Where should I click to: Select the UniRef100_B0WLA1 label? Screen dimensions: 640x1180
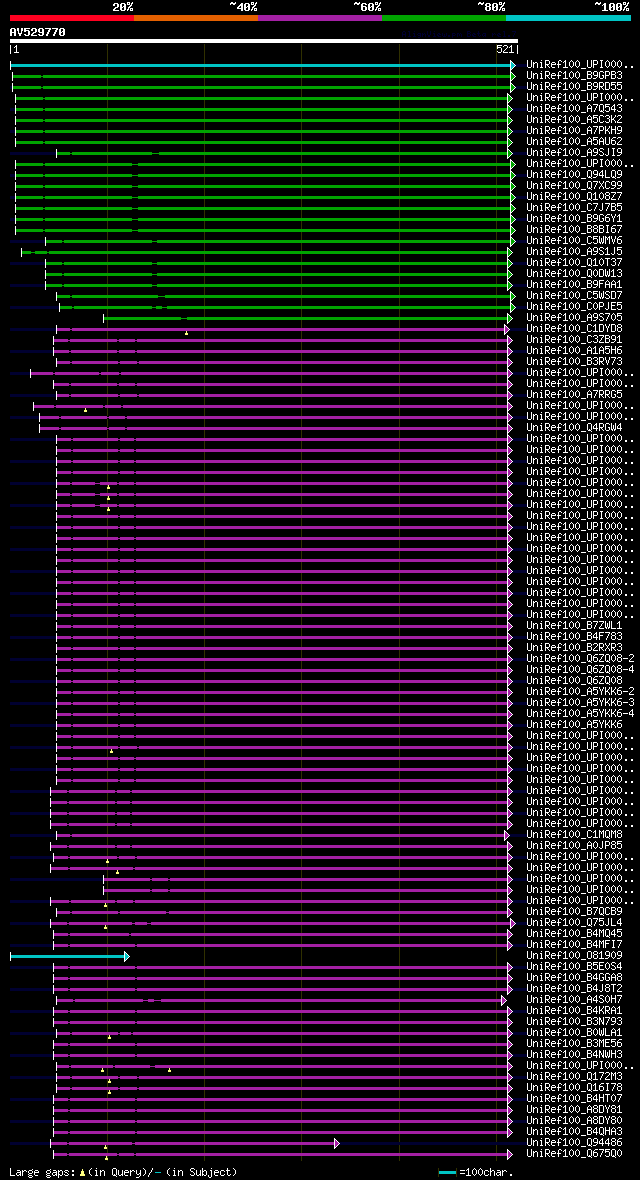click(x=574, y=1032)
